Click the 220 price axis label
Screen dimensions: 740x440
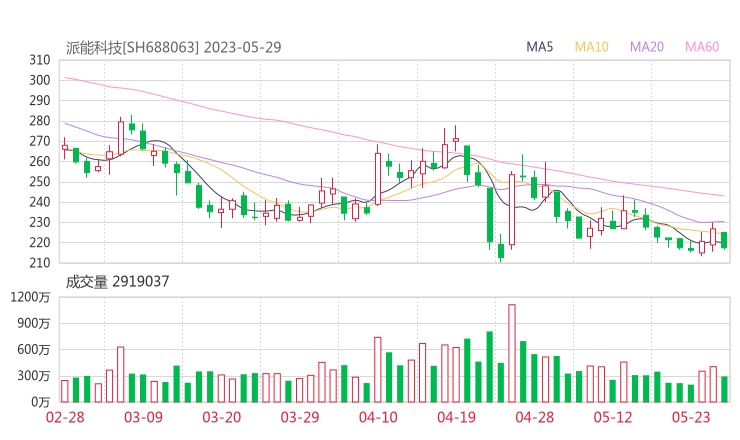tap(40, 243)
